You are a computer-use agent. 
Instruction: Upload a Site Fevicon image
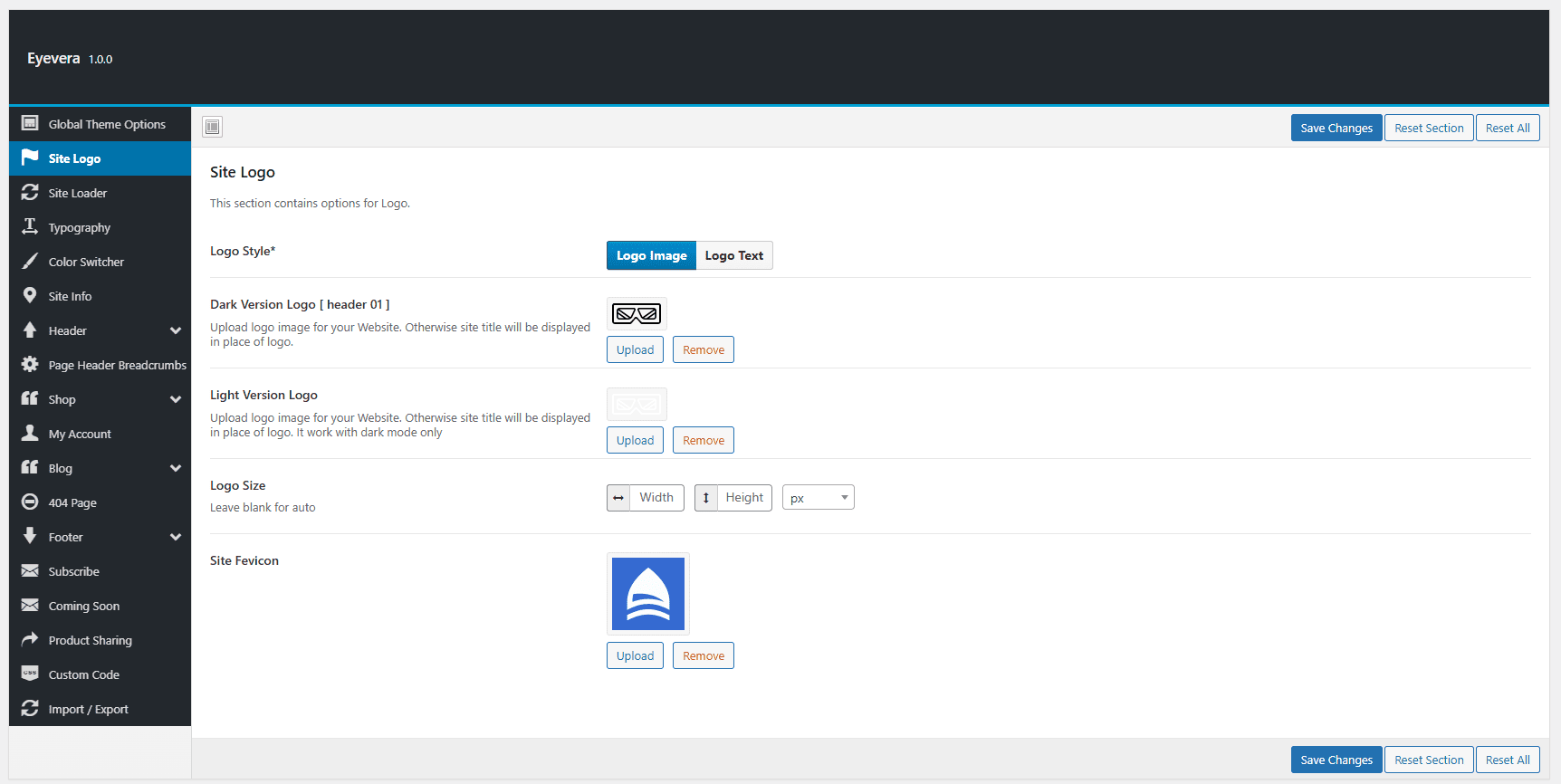(x=635, y=655)
